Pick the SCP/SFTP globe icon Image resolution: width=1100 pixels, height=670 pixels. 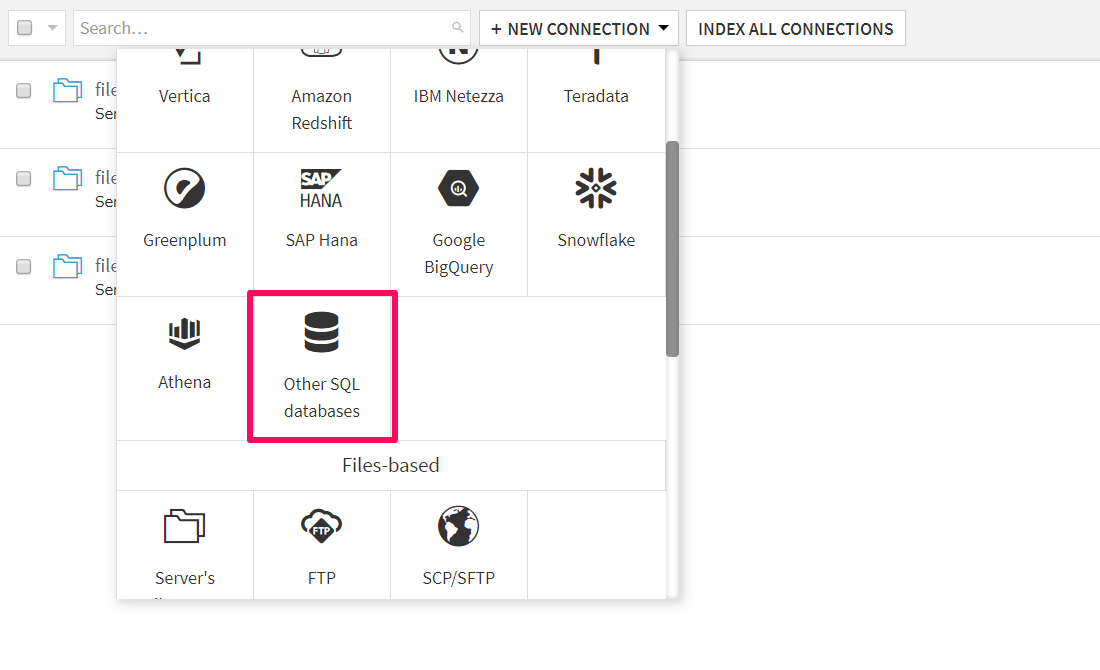pyautogui.click(x=459, y=526)
